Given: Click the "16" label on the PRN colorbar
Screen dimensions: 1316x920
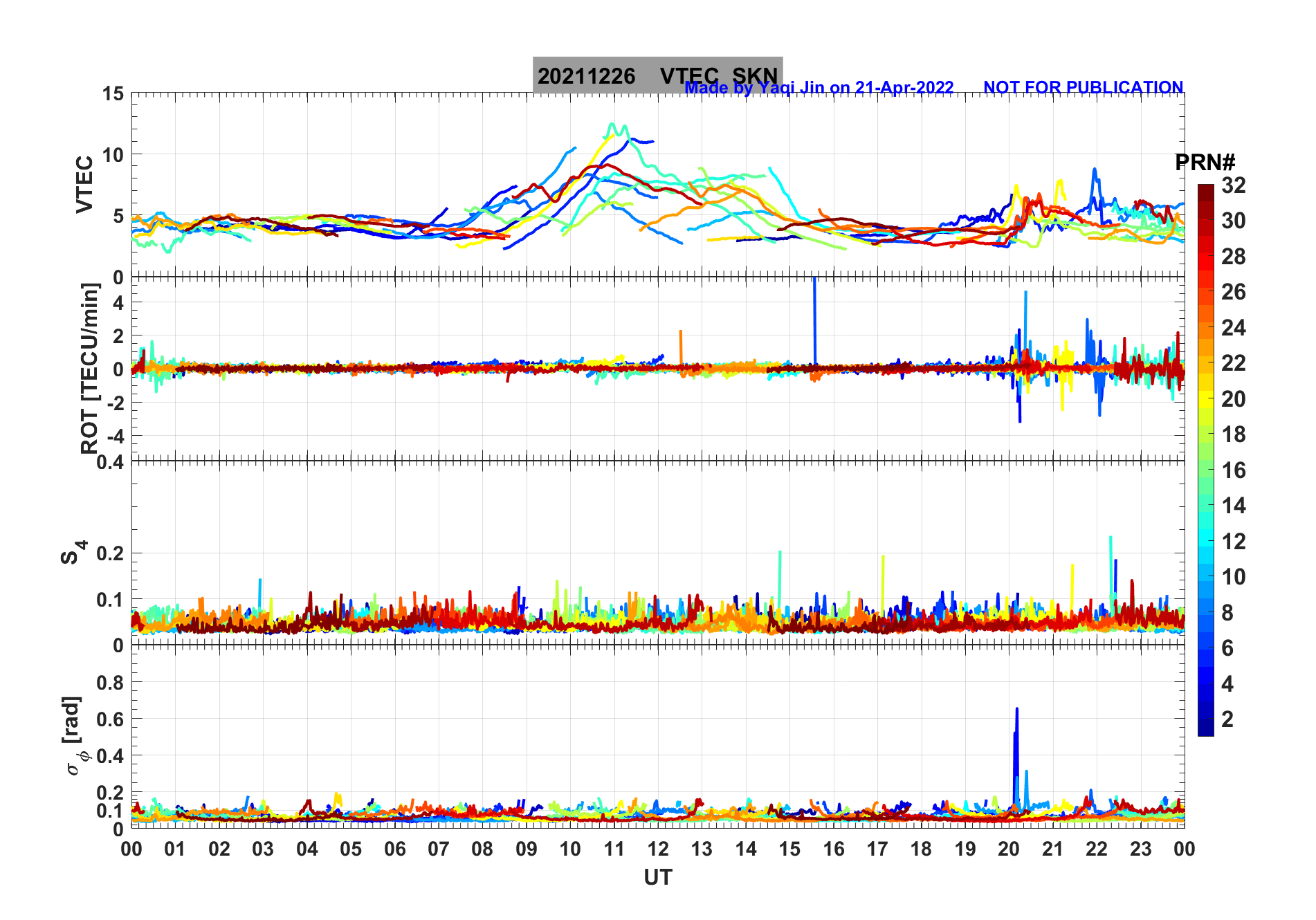Looking at the screenshot, I should tap(1233, 470).
